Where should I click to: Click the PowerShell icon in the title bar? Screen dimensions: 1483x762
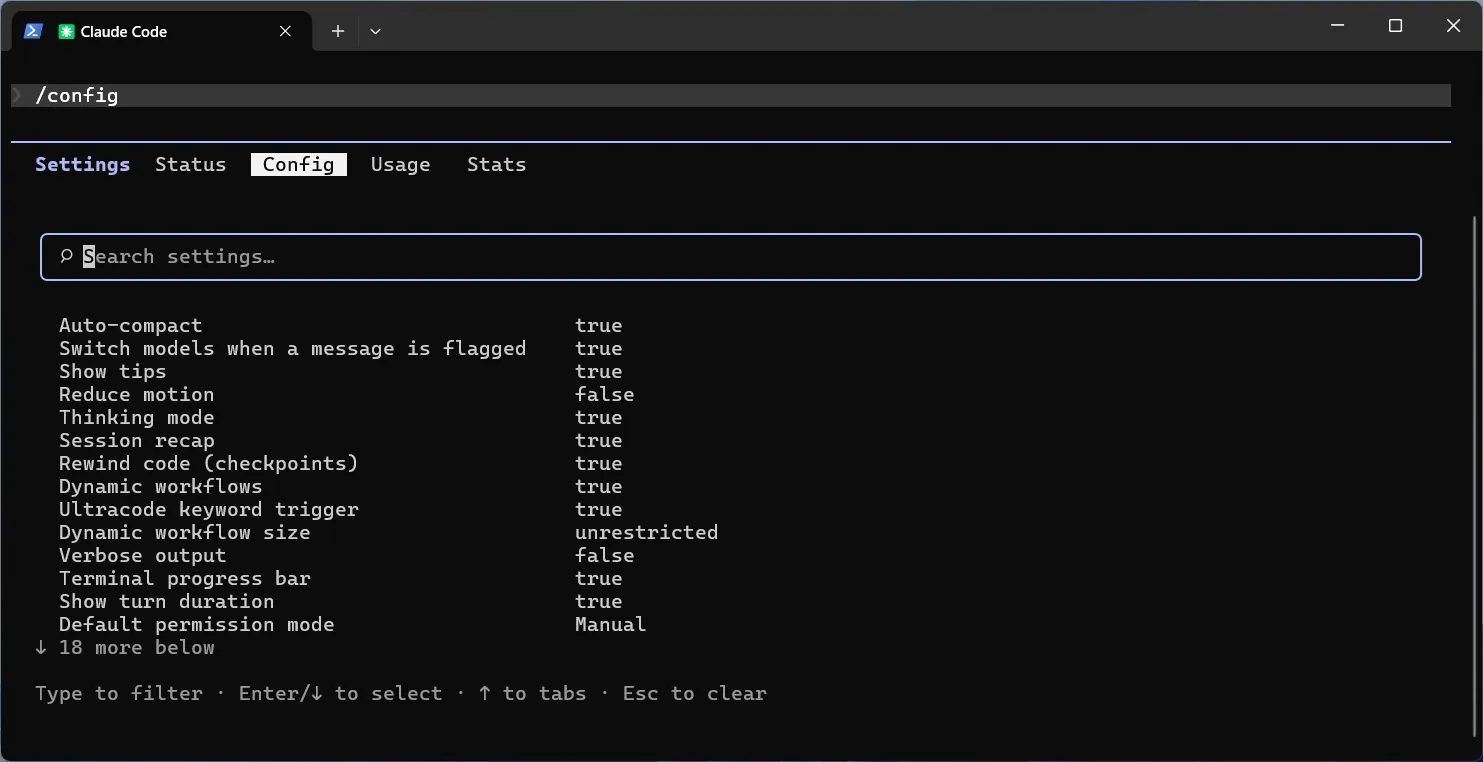pyautogui.click(x=33, y=31)
